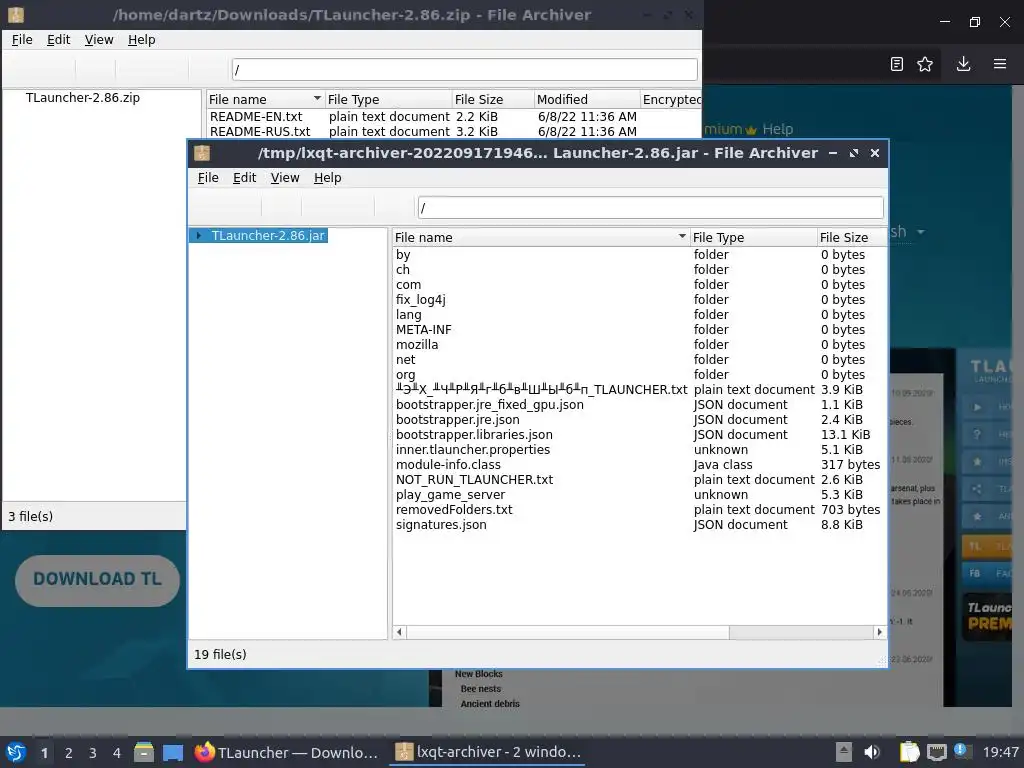The image size is (1024, 768).
Task: Open Help menu in zip archiver window
Action: click(141, 40)
